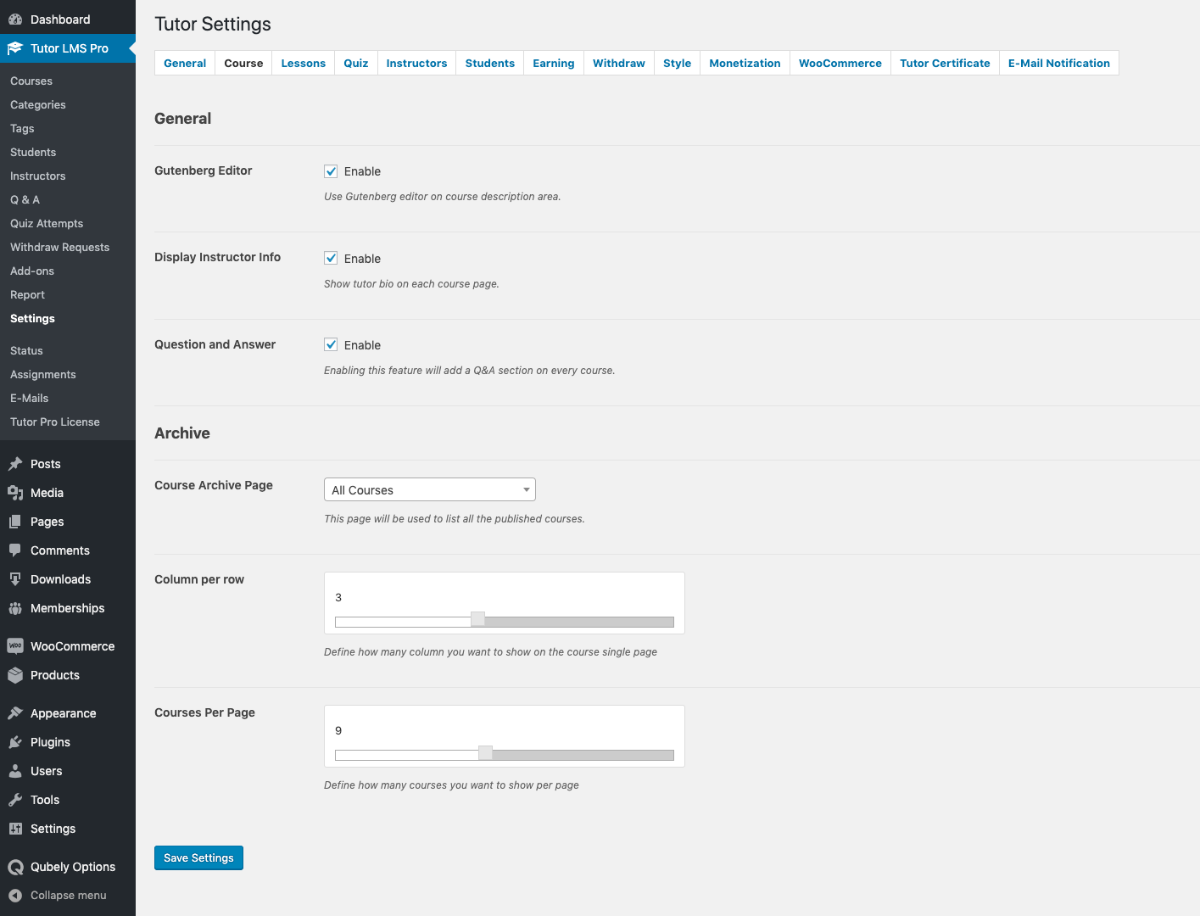The width and height of the screenshot is (1200, 916).
Task: Click the Archive section heading
Action: 182,433
